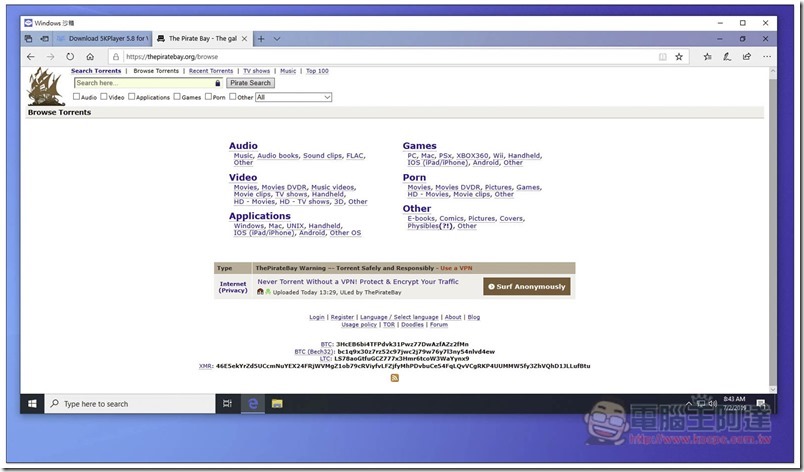The height and width of the screenshot is (472, 804).
Task: Open Task View on taskbar
Action: tap(227, 404)
